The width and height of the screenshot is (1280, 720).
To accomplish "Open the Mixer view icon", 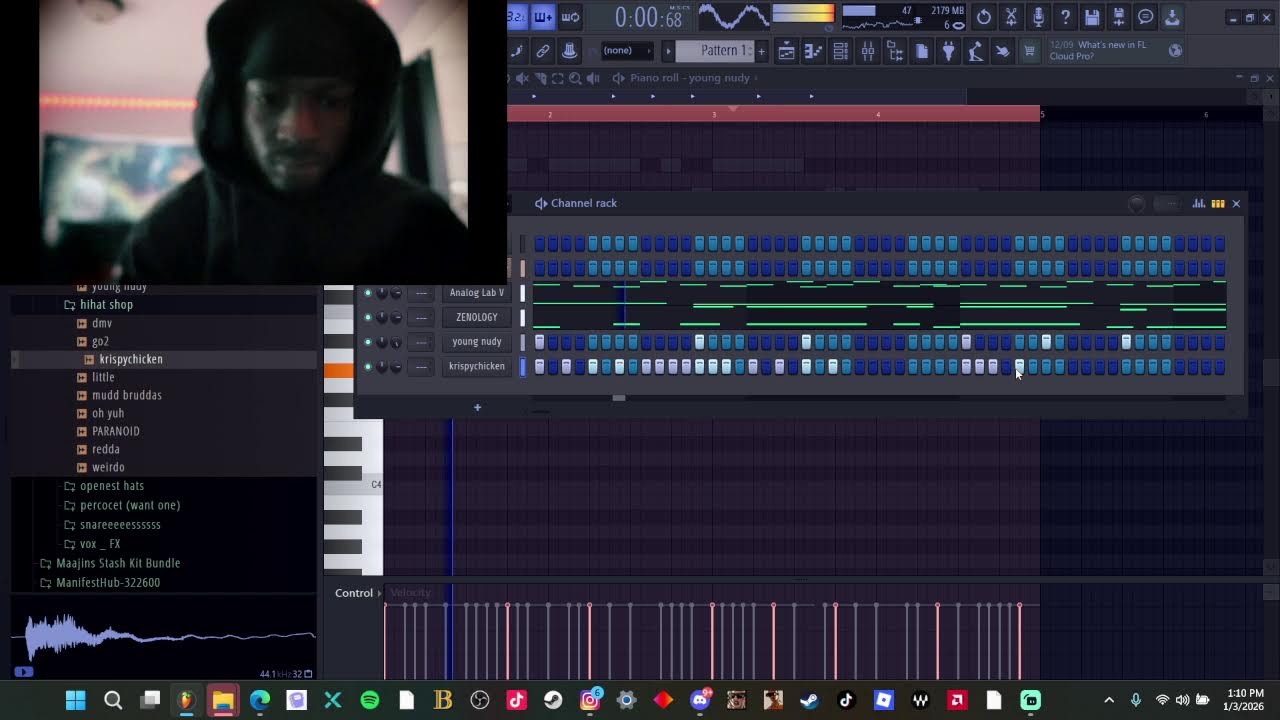I will click(x=868, y=51).
